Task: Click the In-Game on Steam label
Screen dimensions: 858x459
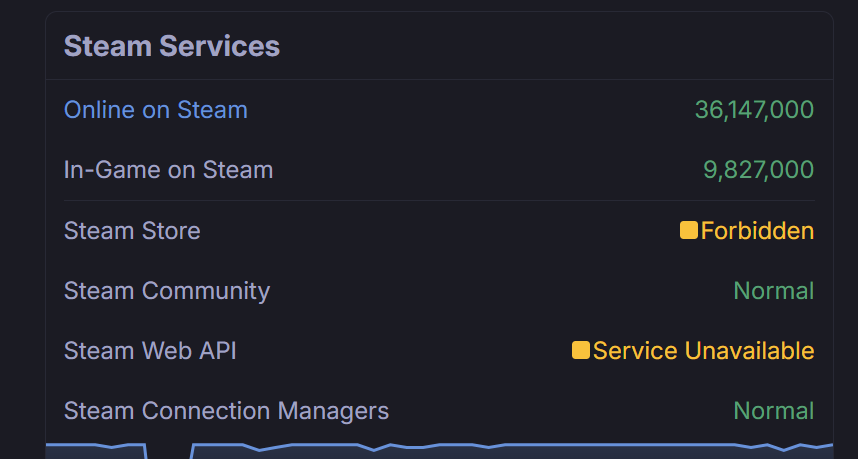Action: 168,170
